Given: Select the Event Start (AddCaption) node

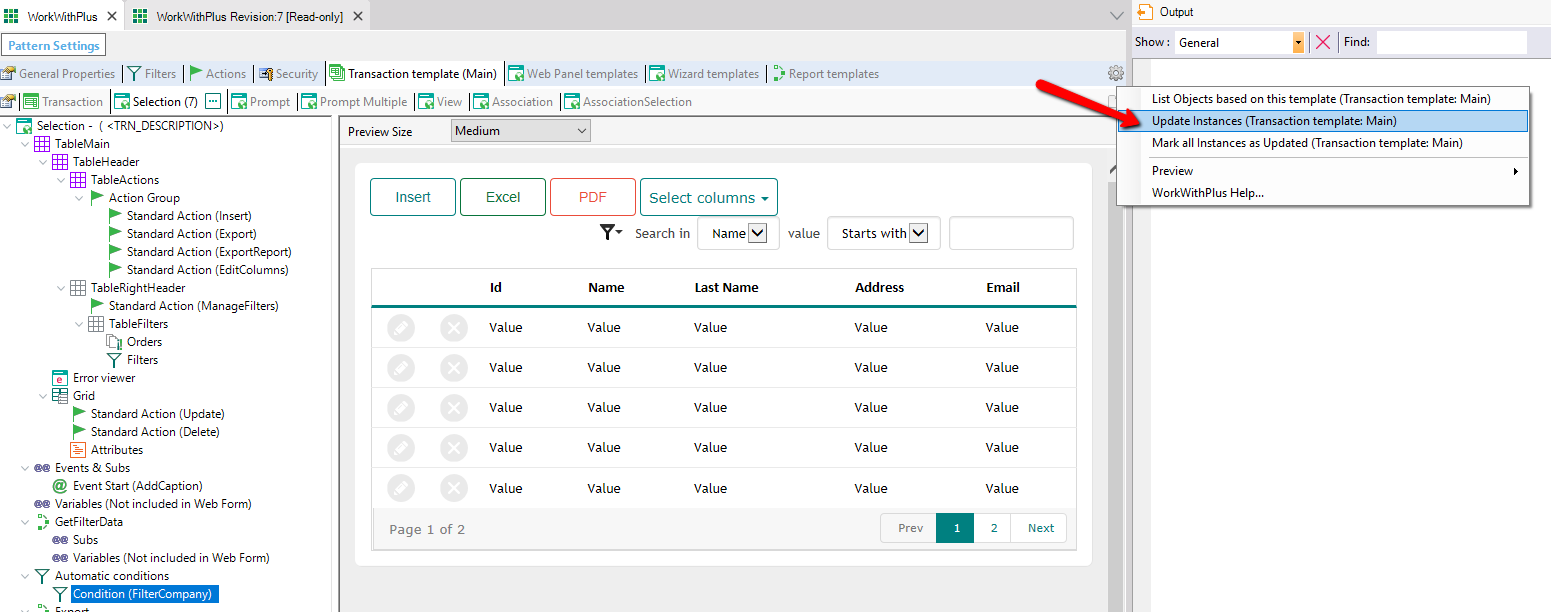Looking at the screenshot, I should [x=137, y=486].
